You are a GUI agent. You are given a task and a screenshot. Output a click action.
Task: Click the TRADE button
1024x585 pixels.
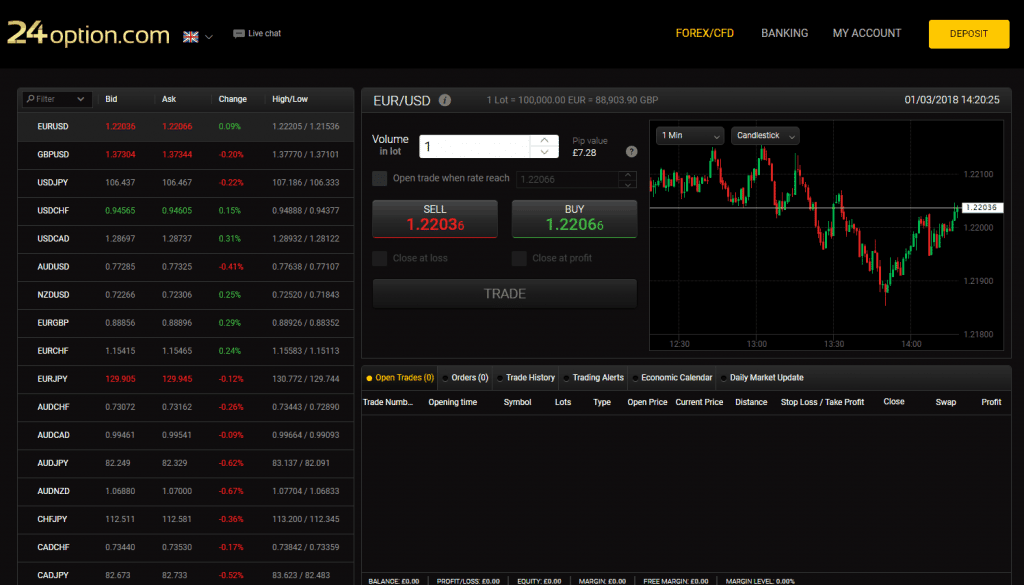(x=505, y=294)
